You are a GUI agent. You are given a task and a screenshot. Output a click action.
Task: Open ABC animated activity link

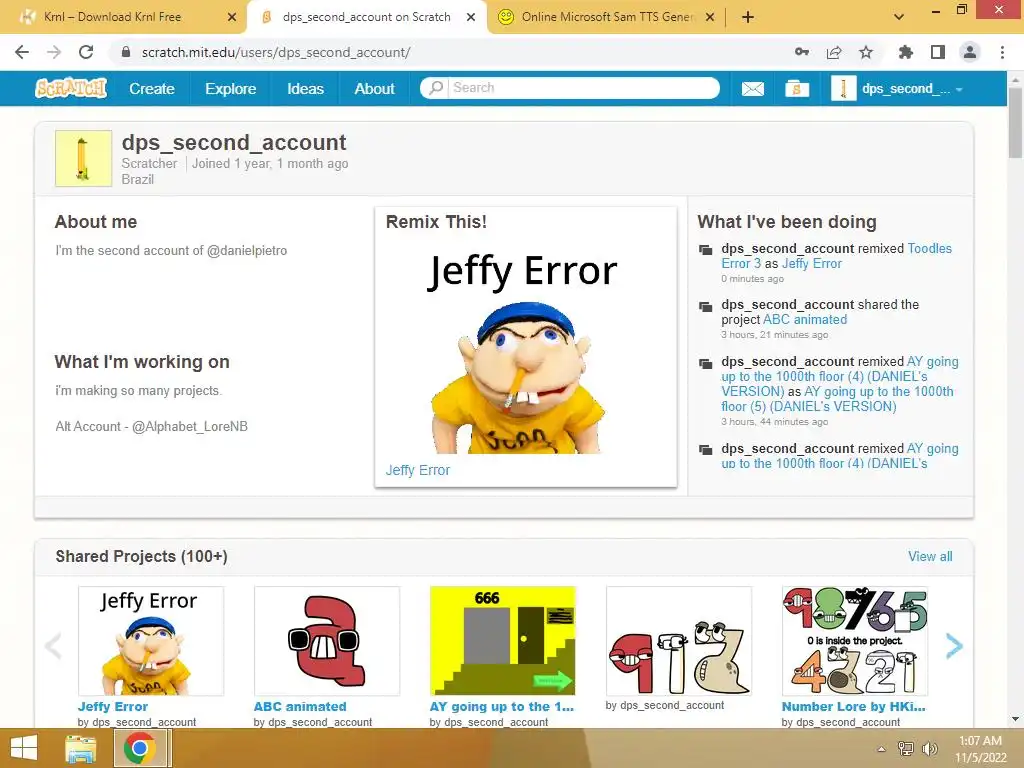805,319
